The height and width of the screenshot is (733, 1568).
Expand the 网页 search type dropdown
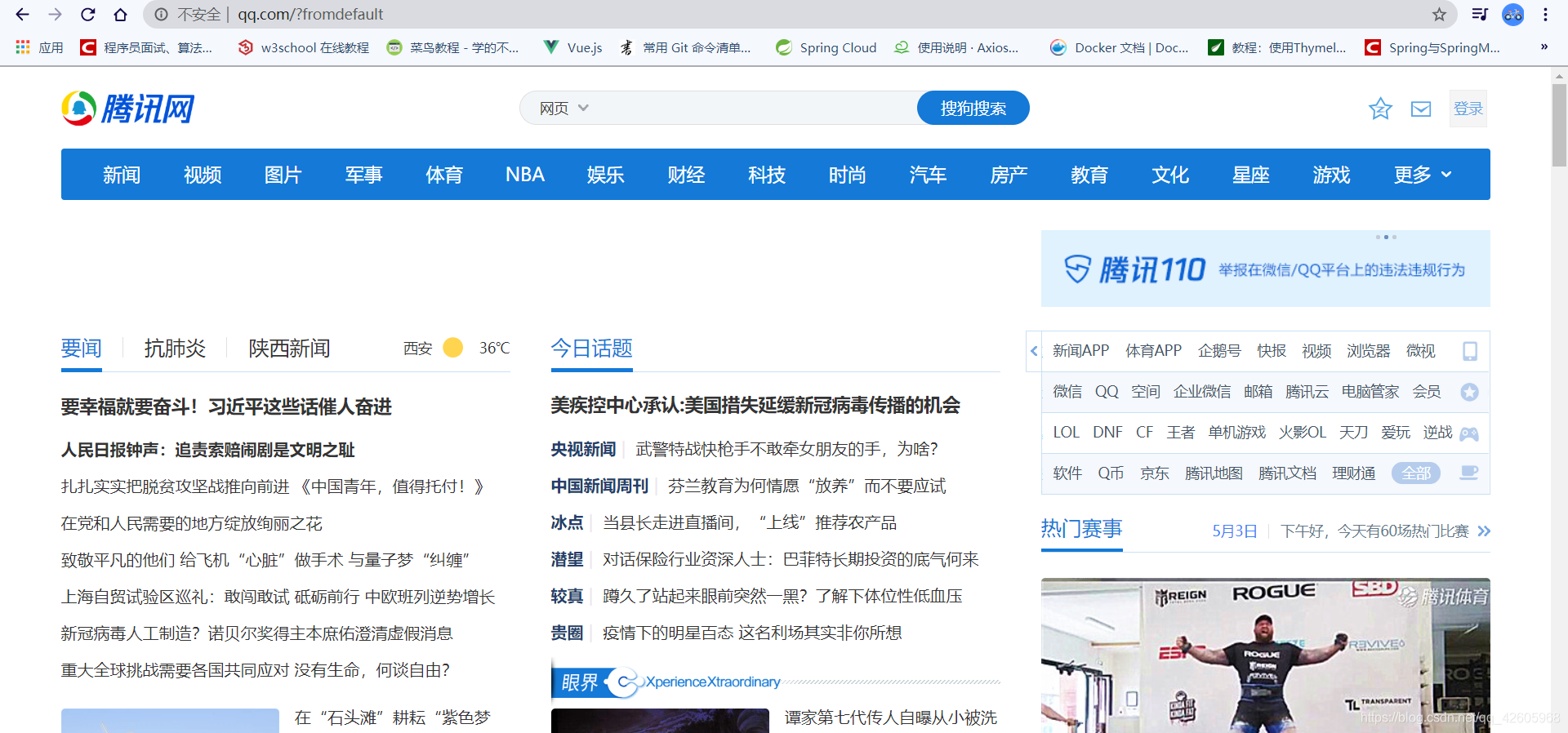coord(563,109)
